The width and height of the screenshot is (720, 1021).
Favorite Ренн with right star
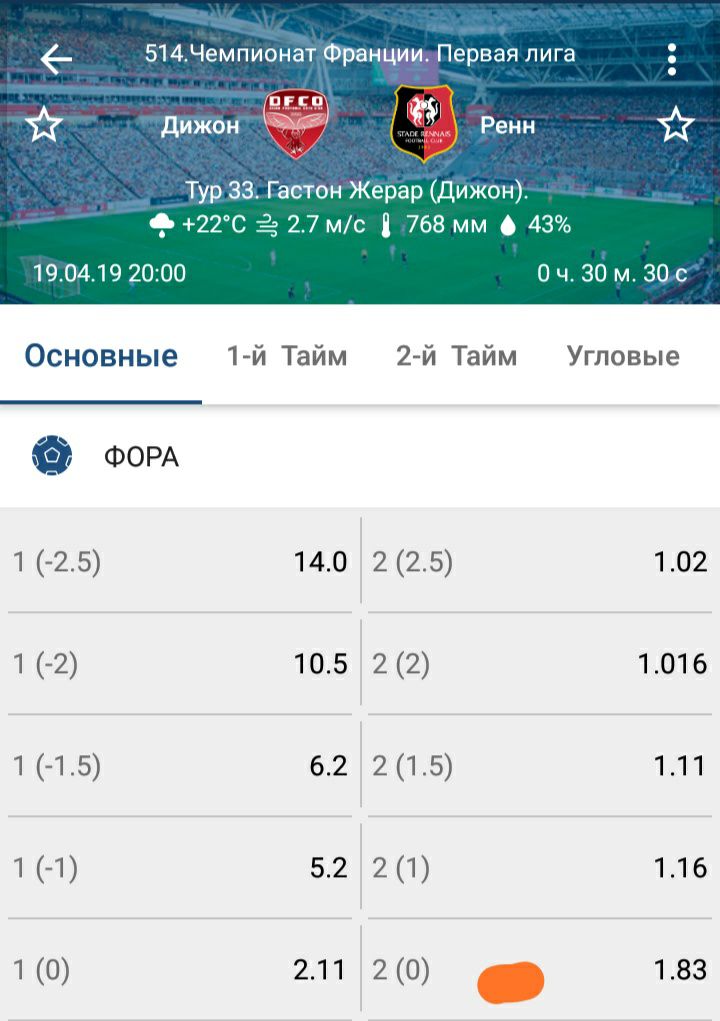click(x=675, y=126)
